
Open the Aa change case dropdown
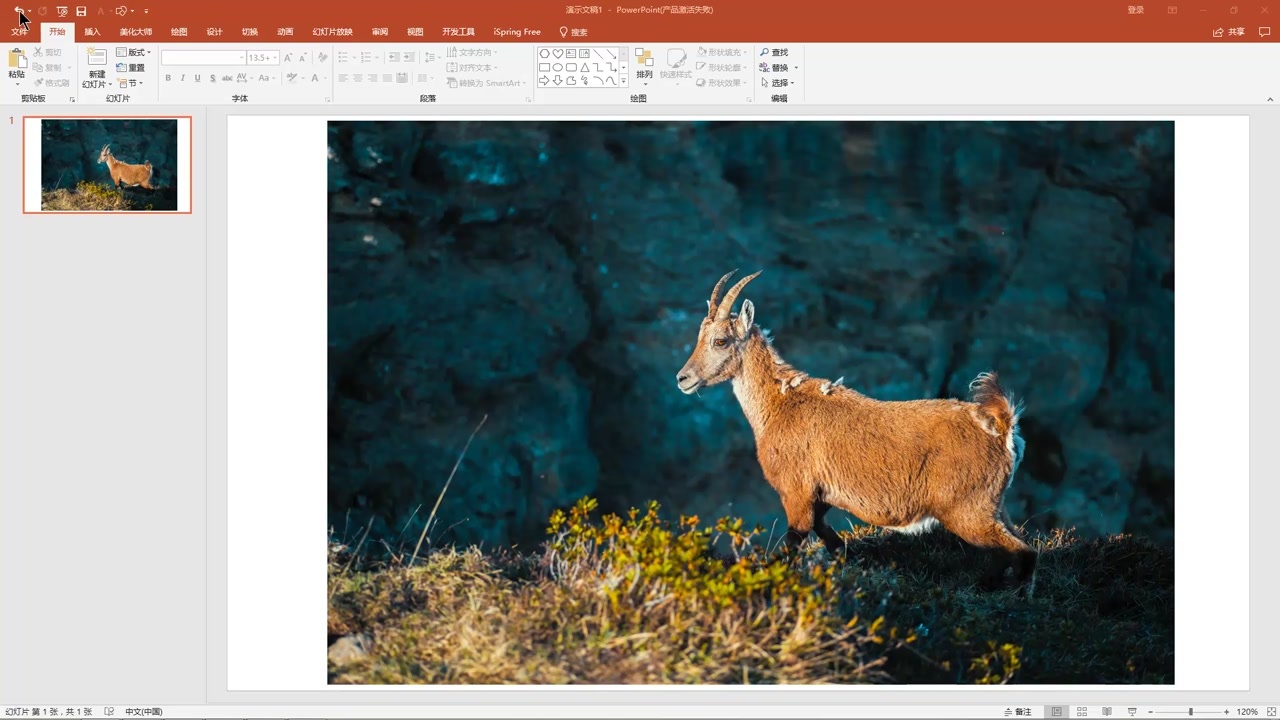coord(266,78)
